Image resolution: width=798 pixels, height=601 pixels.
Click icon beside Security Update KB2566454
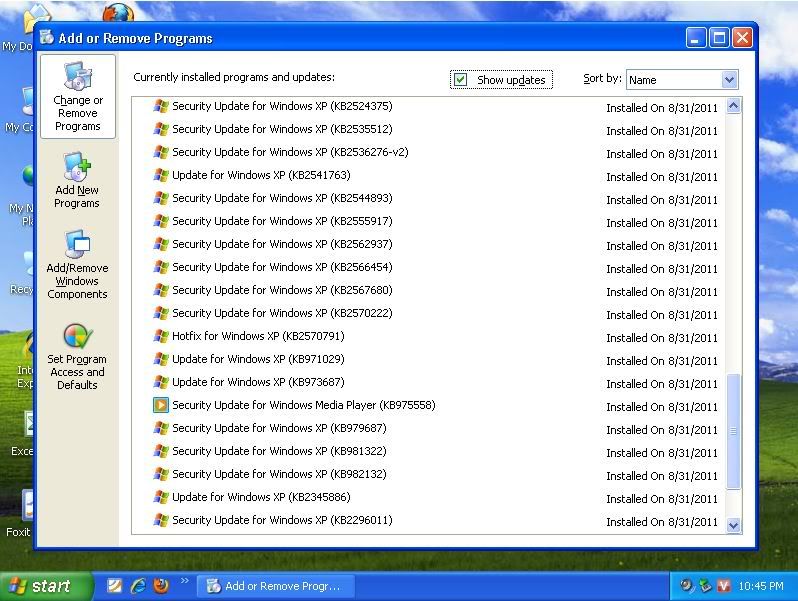tap(161, 267)
